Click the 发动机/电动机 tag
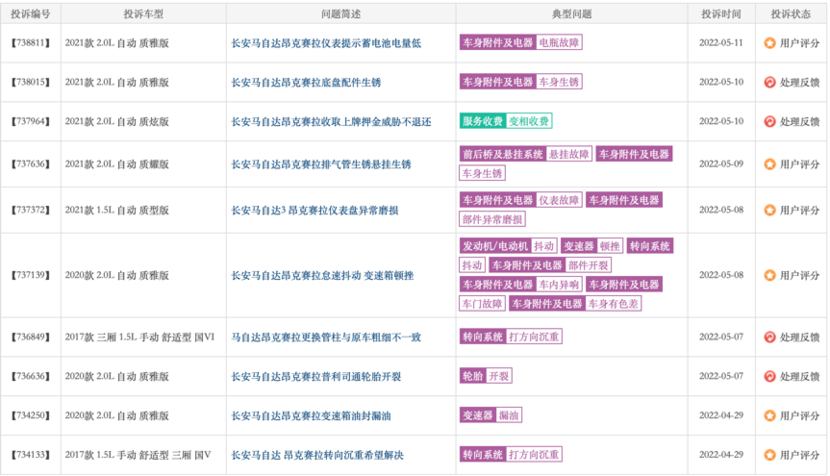Screen dimensions: 830x476 coord(495,246)
